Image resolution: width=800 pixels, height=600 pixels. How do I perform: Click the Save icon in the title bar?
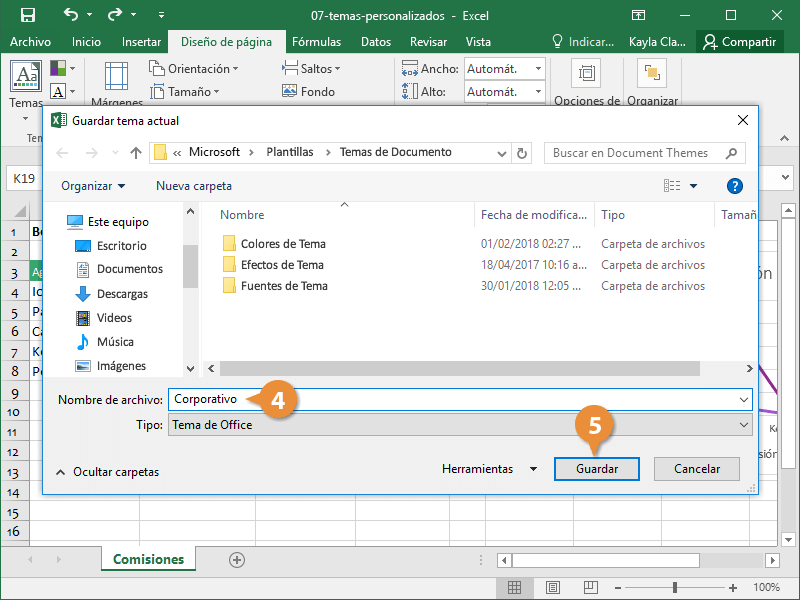(27, 15)
